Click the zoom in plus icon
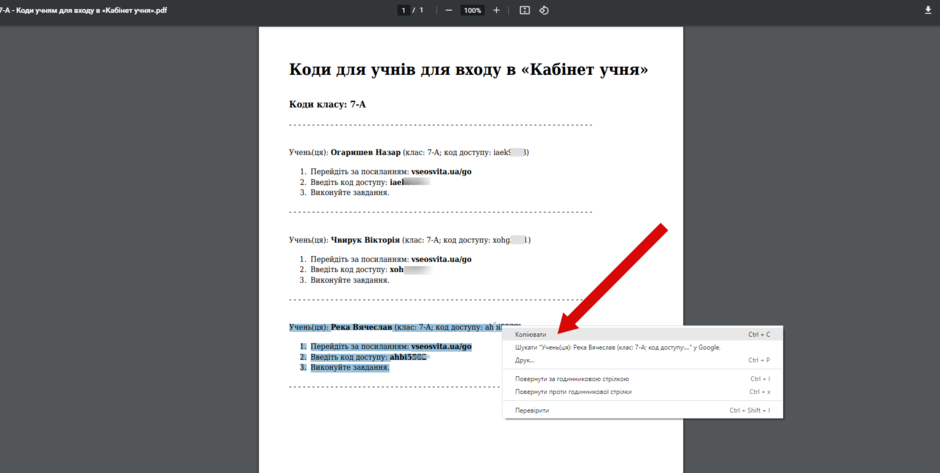 tap(496, 10)
